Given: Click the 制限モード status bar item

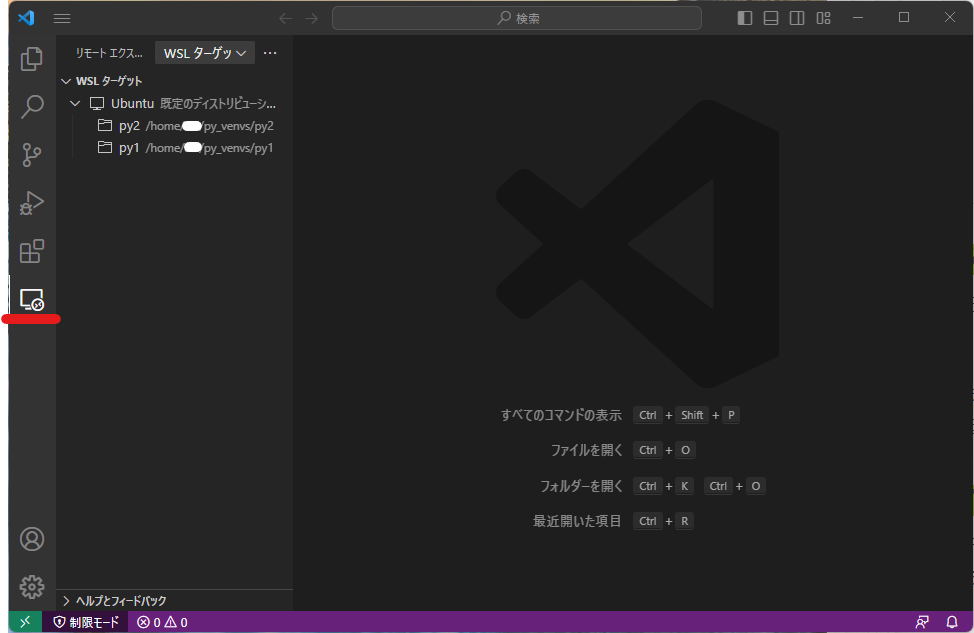Looking at the screenshot, I should point(86,622).
